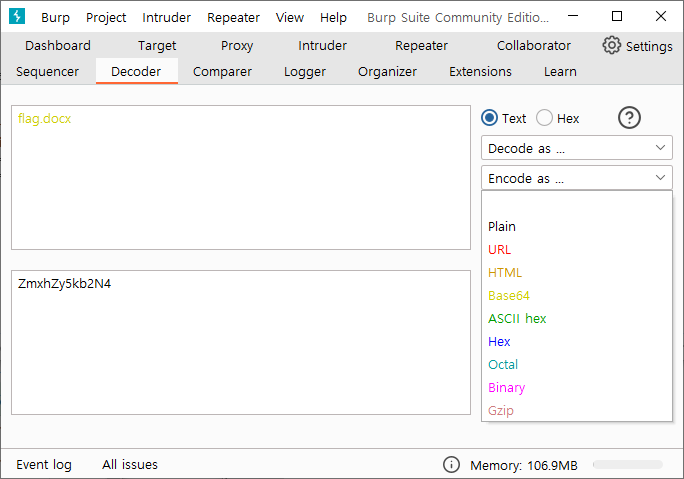Viewport: 684px width, 479px height.
Task: Click the ZmxhZy5kb2N4 output text area
Action: click(241, 342)
